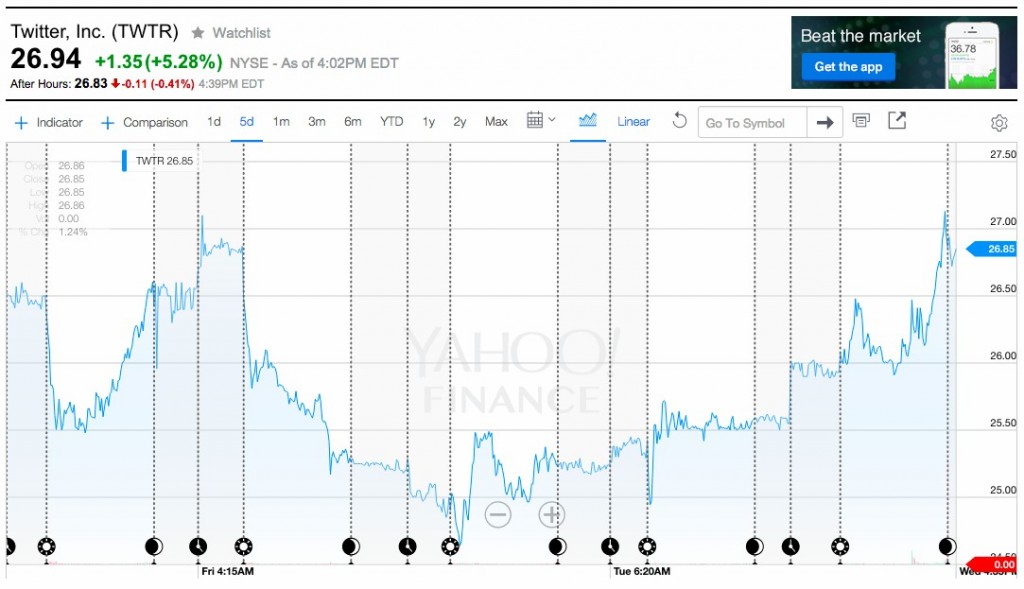Zoom in using the plus circle
This screenshot has height=589, width=1024.
552,514
